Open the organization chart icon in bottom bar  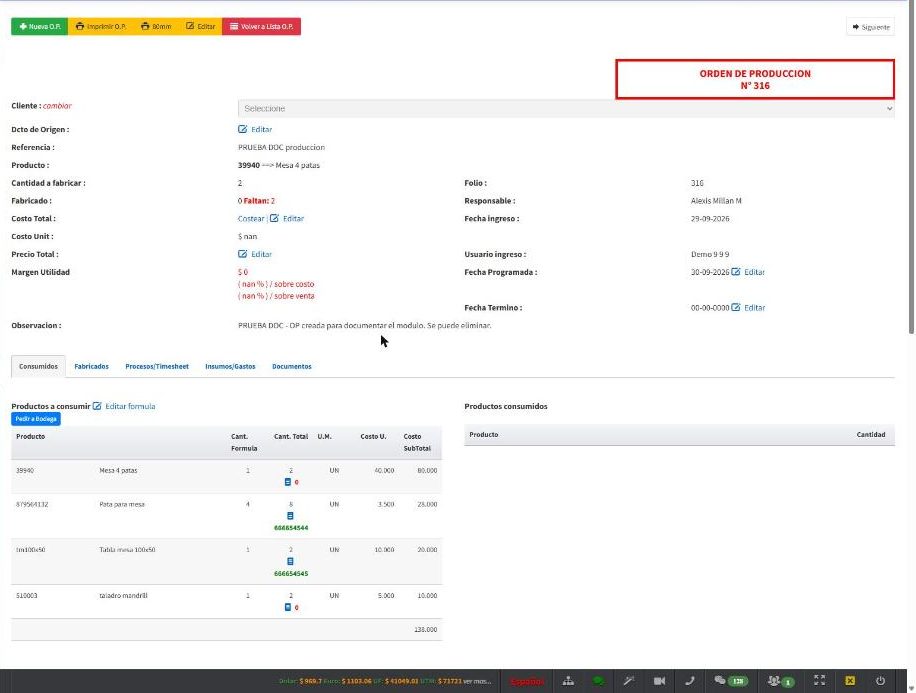(568, 681)
